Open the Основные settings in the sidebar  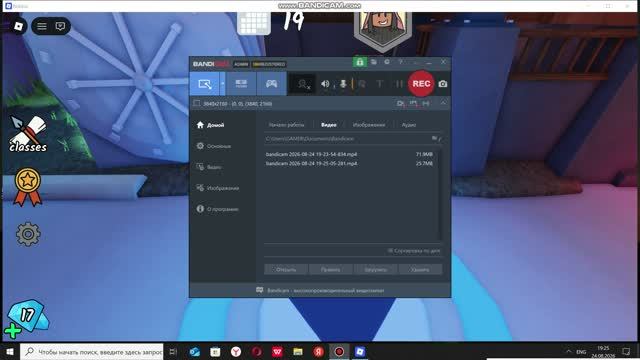tap(213, 146)
